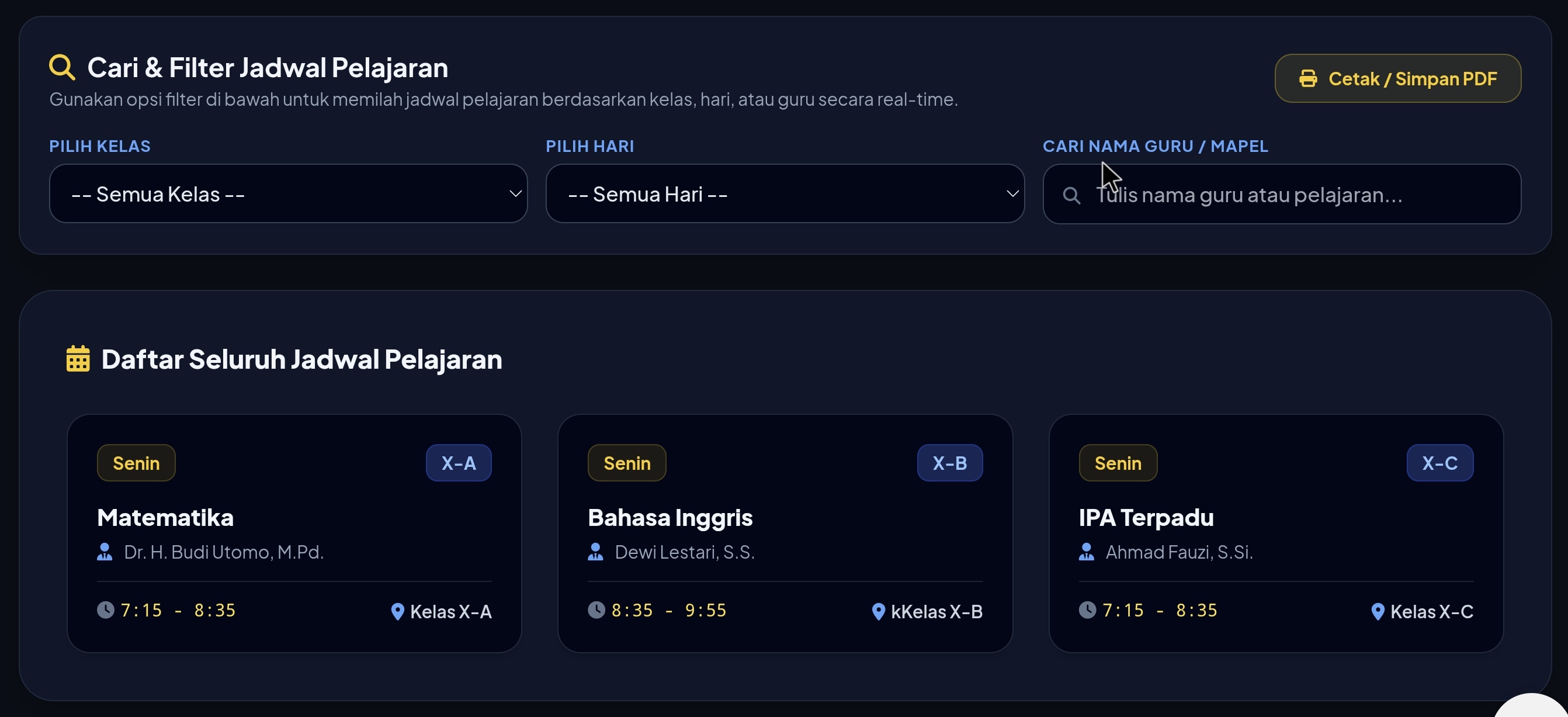Screen dimensions: 1568x717
Task: Open the Matematika schedule card
Action: (x=294, y=534)
